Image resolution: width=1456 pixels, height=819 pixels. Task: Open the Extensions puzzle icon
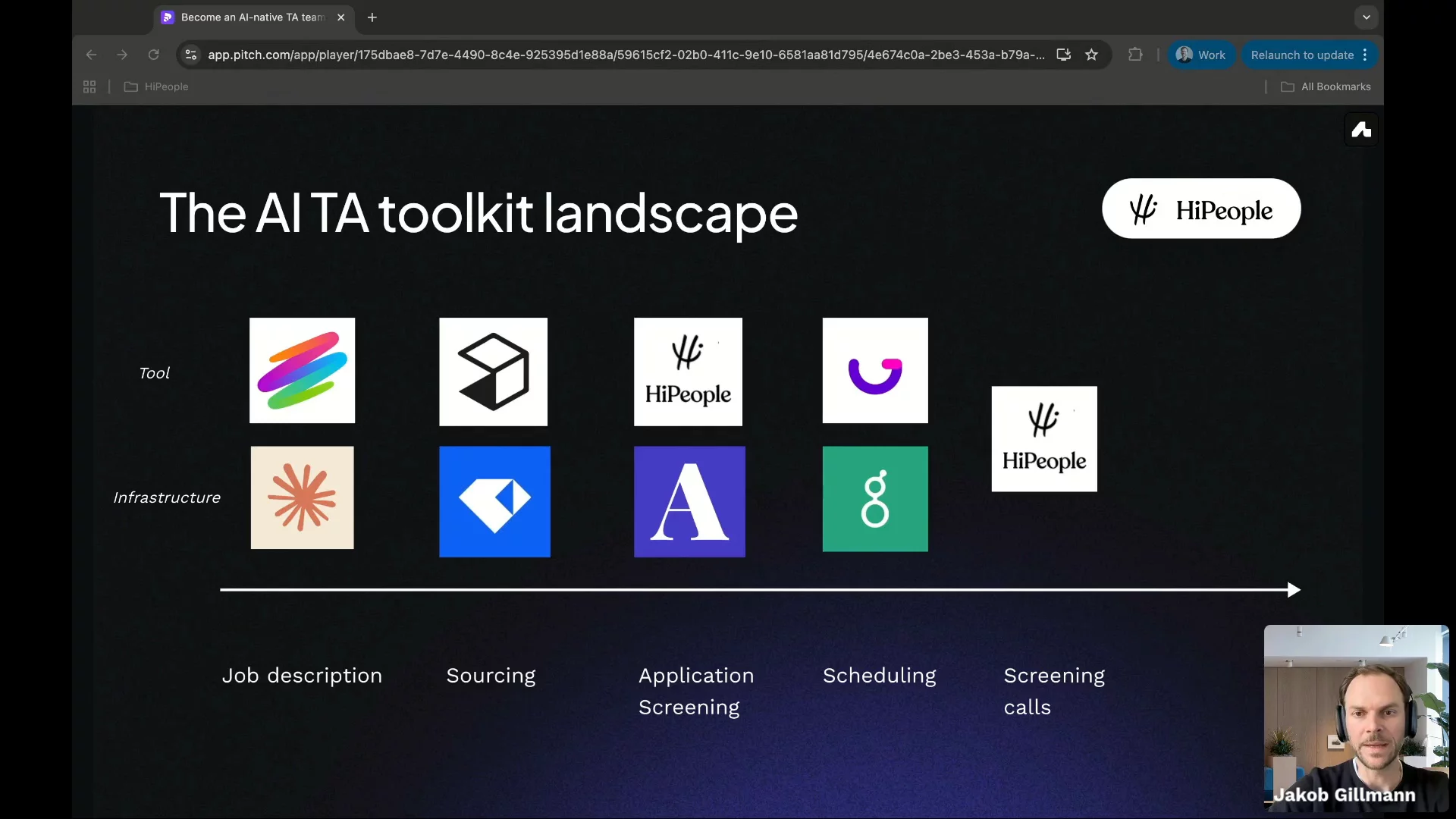tap(1135, 55)
